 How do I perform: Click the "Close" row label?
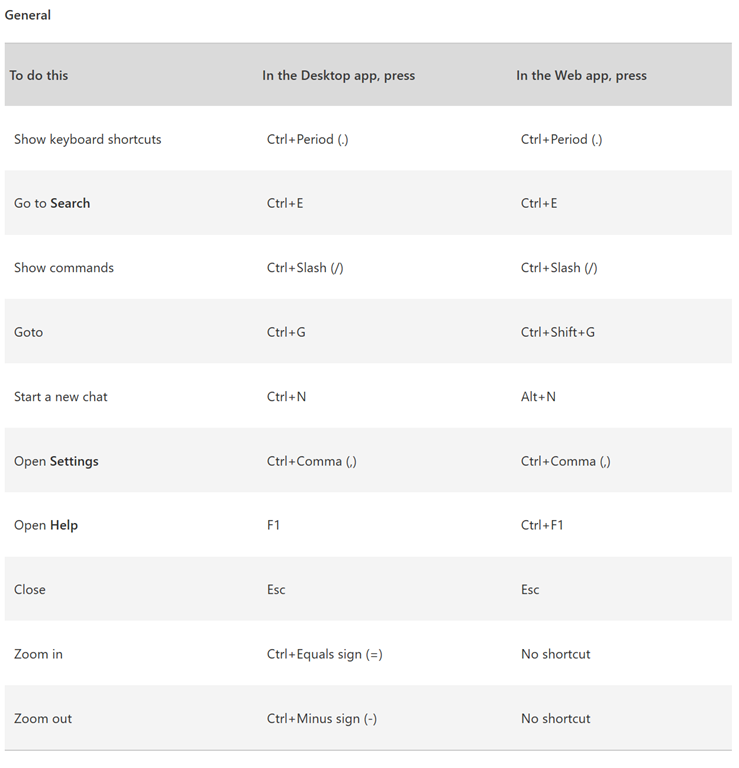click(x=30, y=590)
